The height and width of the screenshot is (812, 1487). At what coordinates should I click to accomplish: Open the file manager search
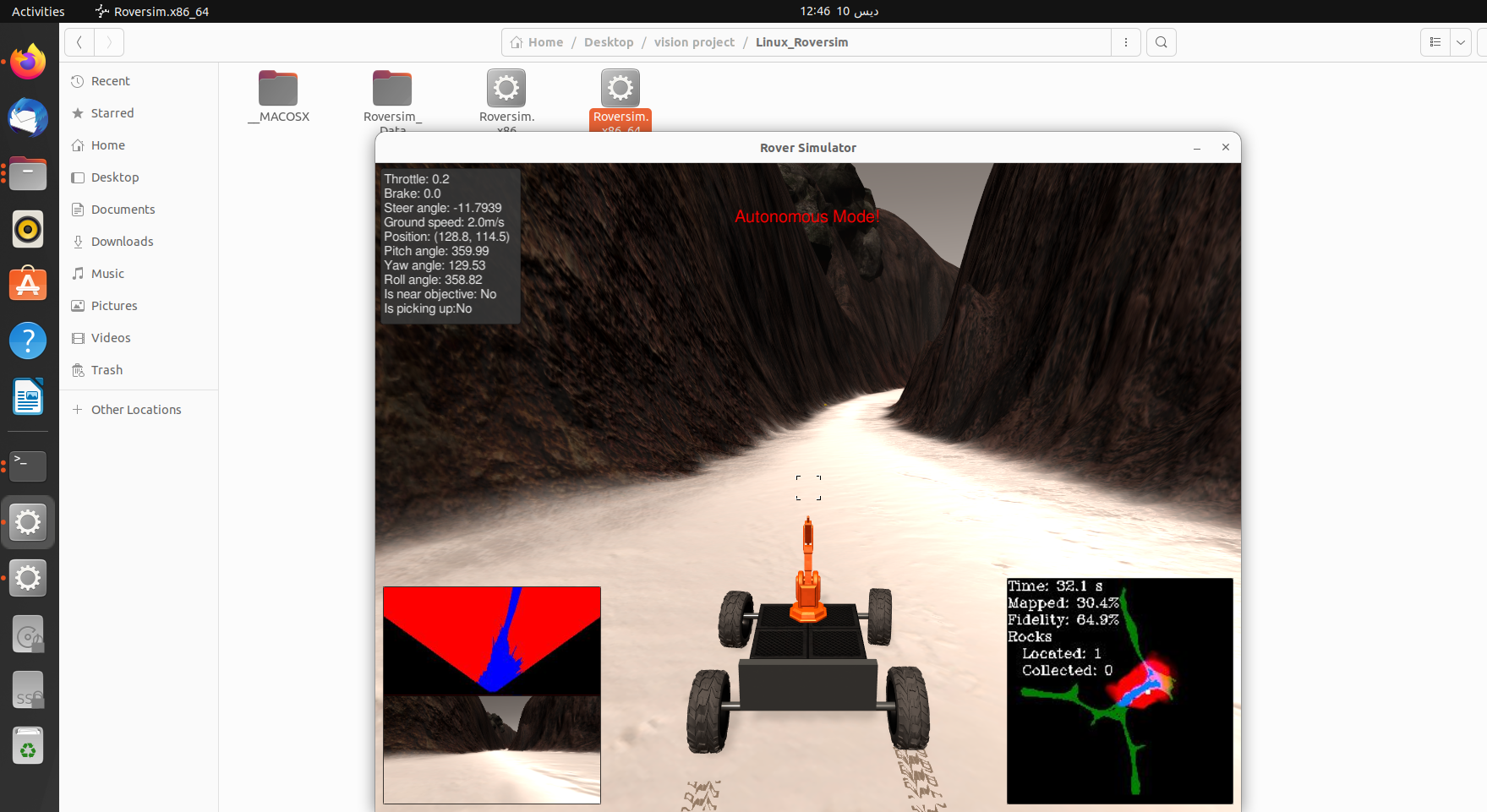1162,42
